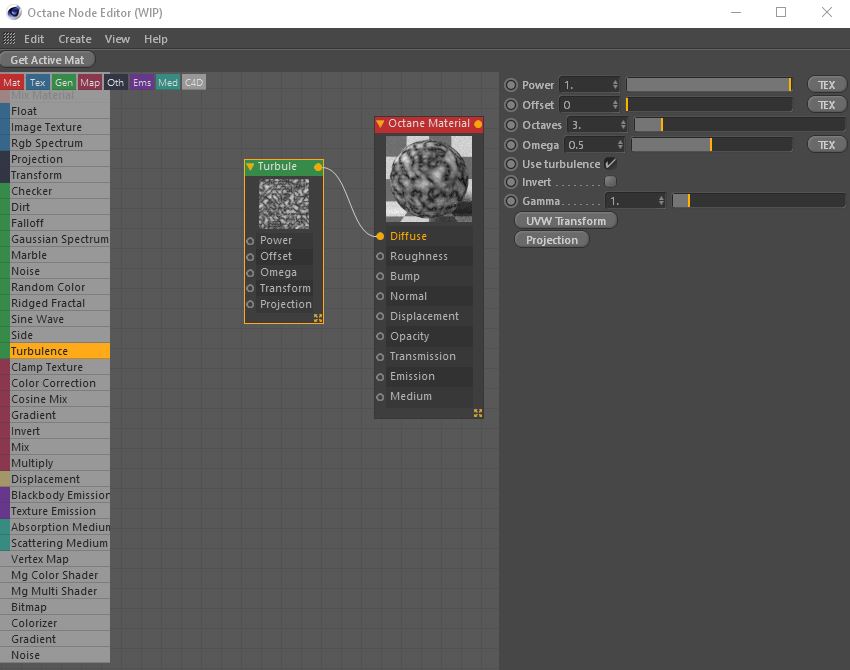
Task: Click the Cinema 4D app icon in title bar
Action: [12, 13]
